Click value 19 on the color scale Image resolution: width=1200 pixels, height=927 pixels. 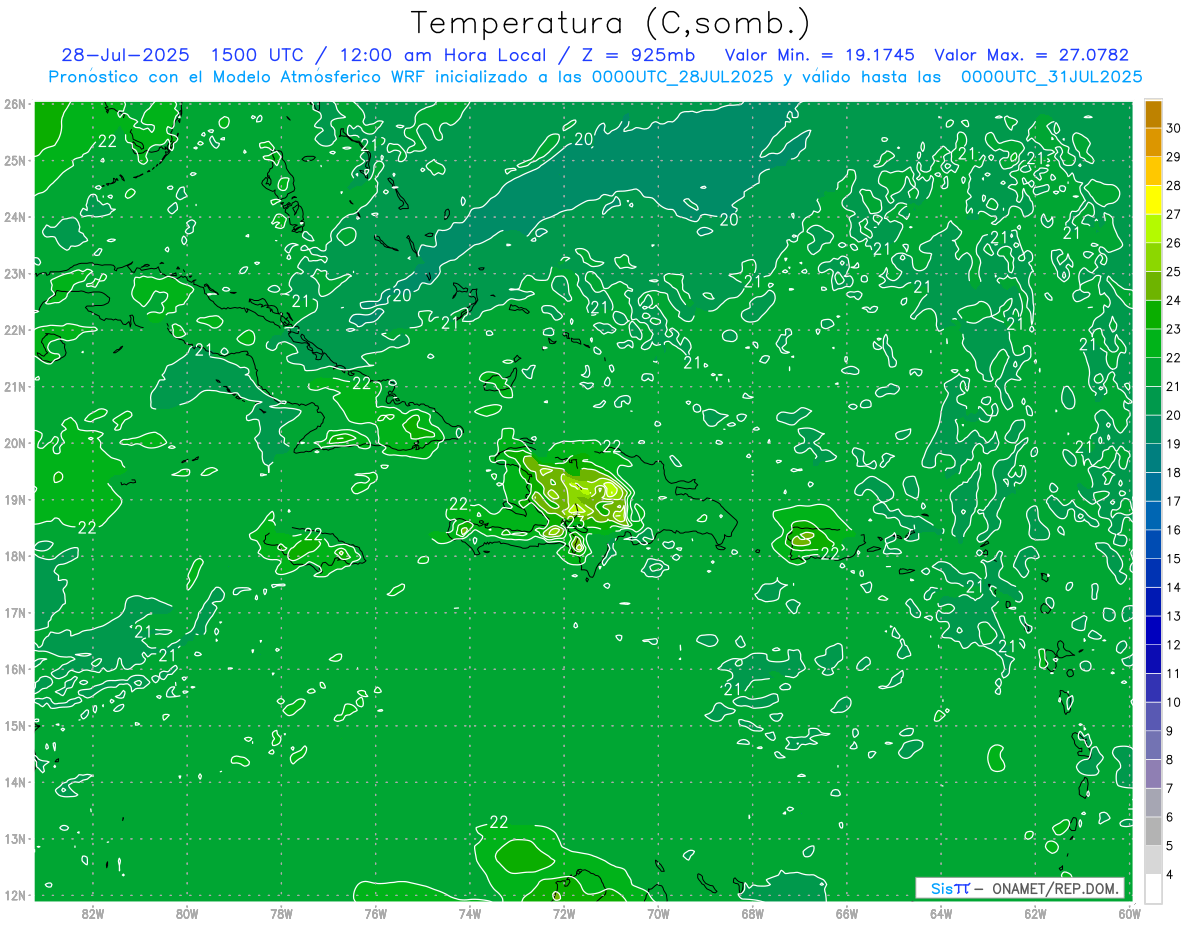click(1174, 444)
